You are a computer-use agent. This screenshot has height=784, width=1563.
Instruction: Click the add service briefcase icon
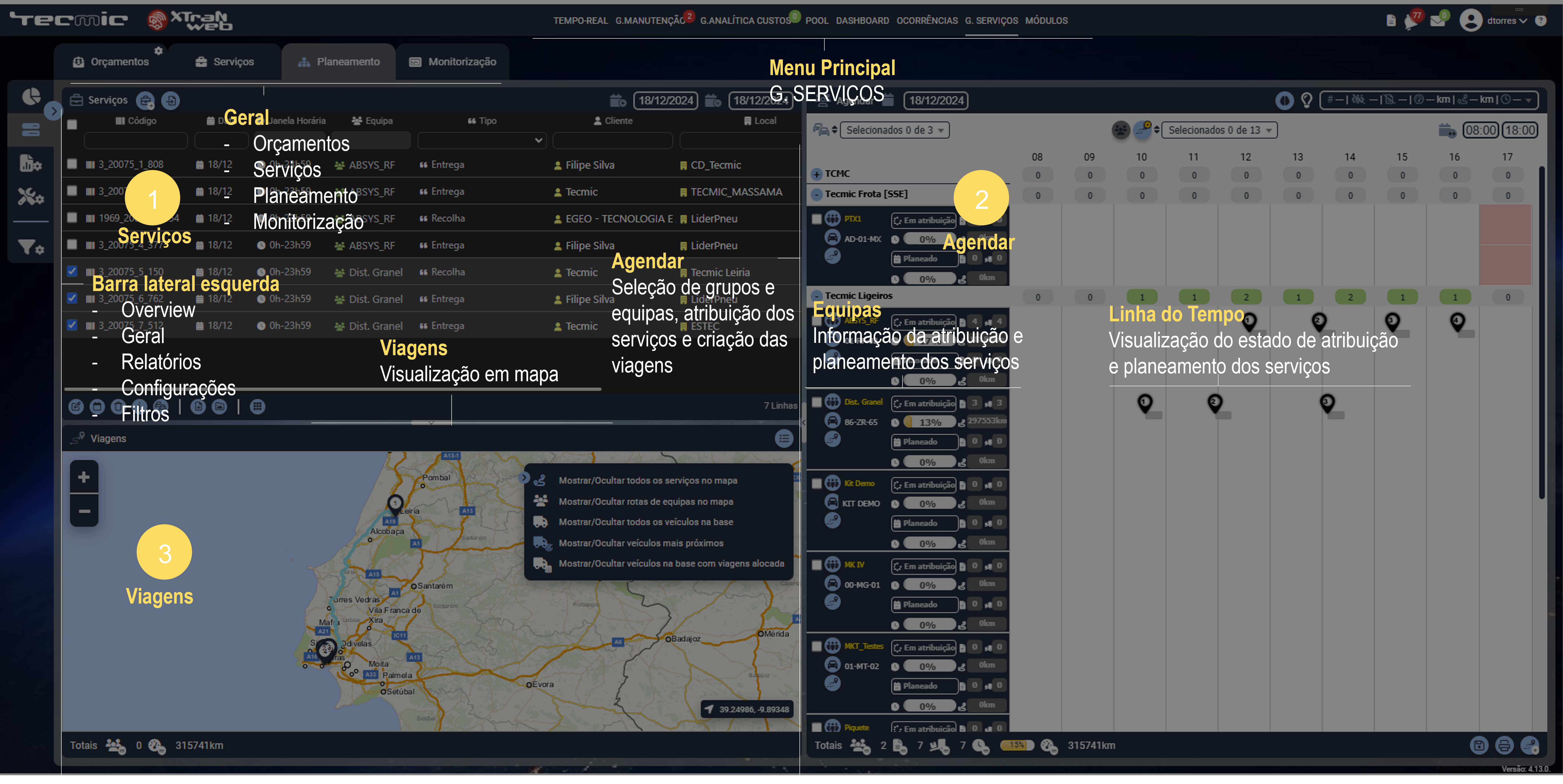pyautogui.click(x=146, y=101)
